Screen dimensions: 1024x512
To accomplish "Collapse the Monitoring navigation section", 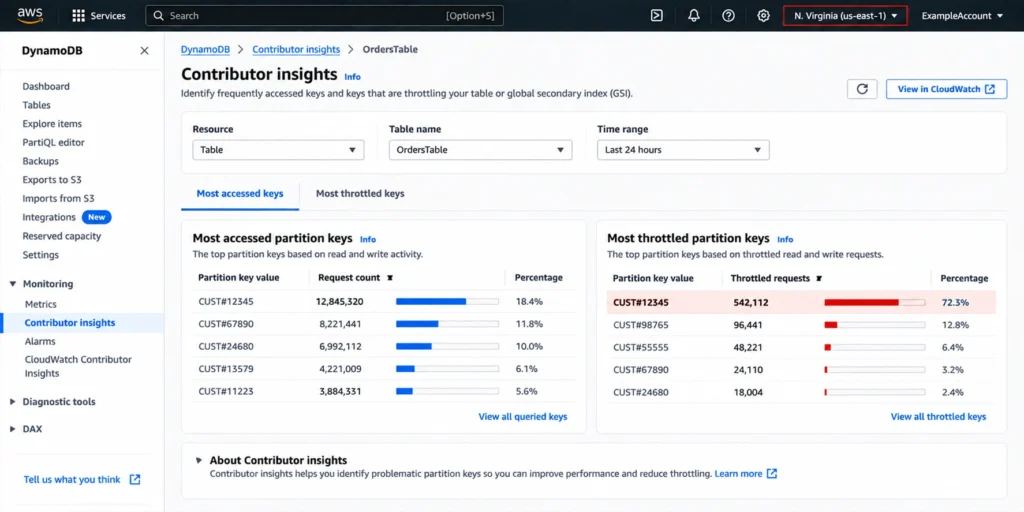I will (x=12, y=284).
